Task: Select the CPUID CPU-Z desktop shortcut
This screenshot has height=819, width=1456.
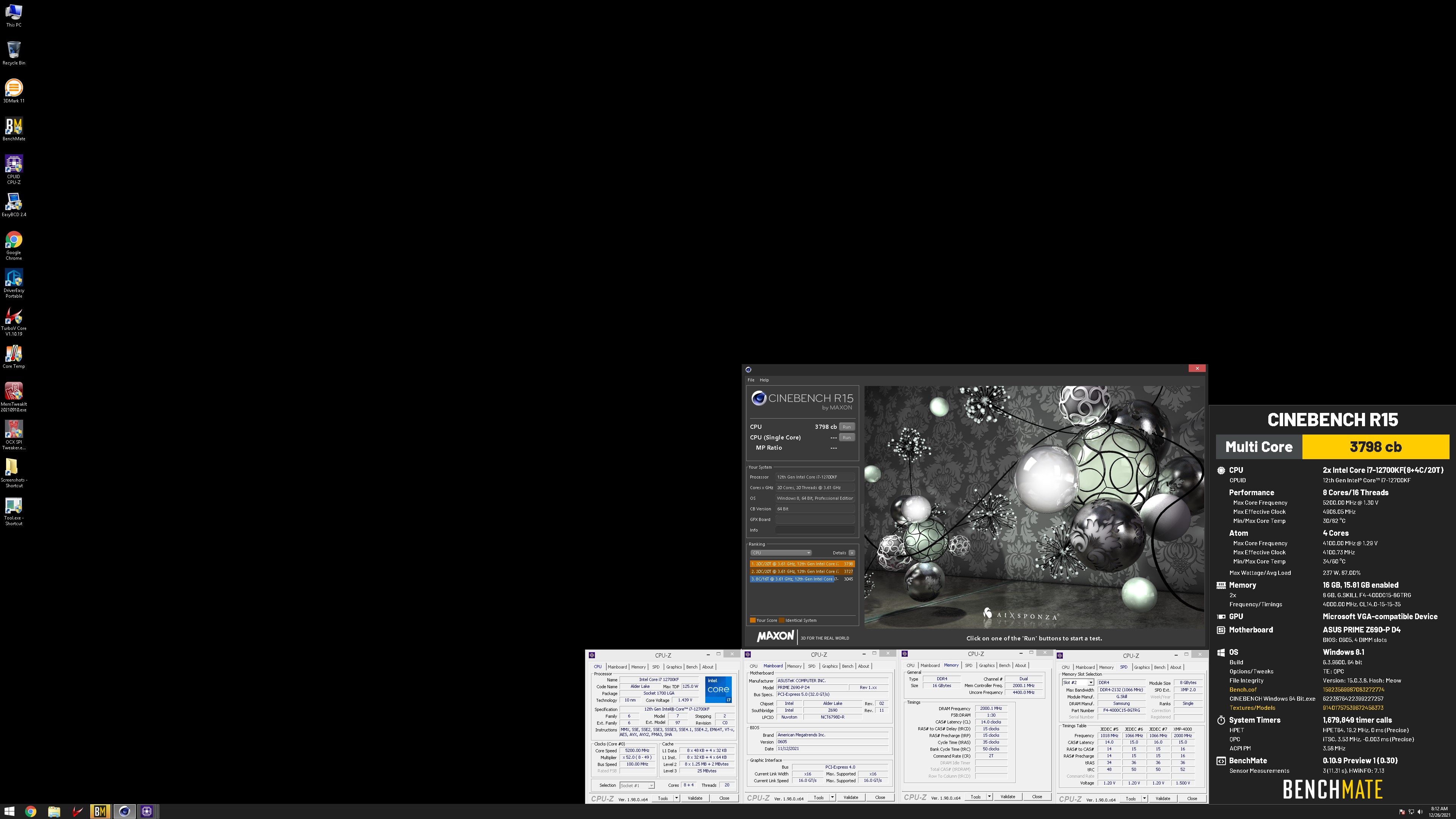Action: click(x=14, y=169)
